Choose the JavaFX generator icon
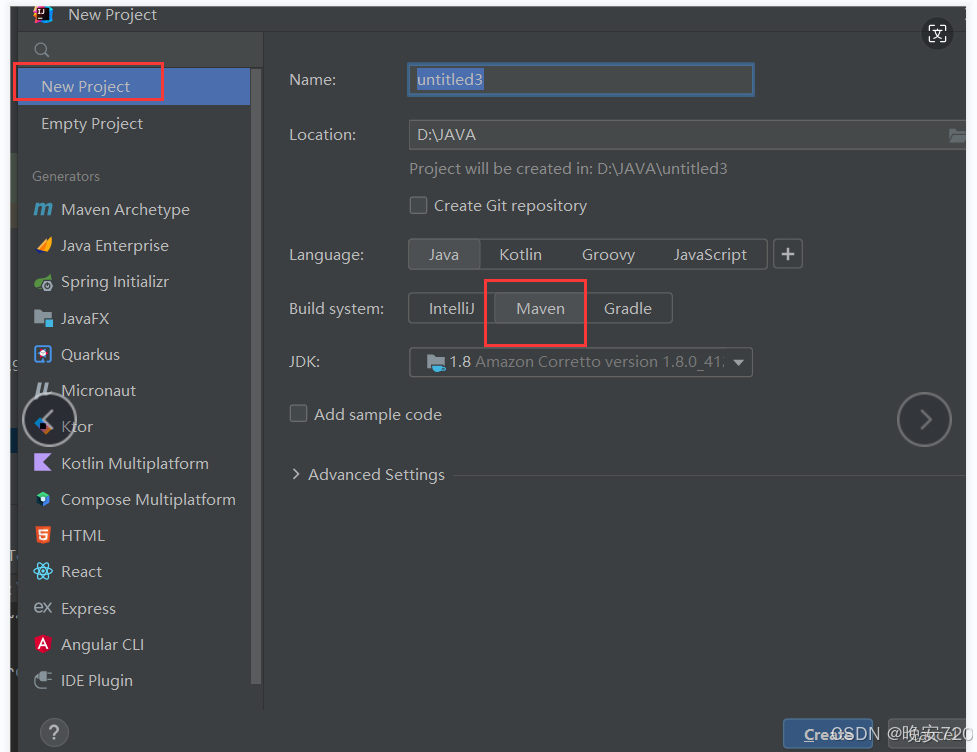This screenshot has height=752, width=977. (43, 318)
